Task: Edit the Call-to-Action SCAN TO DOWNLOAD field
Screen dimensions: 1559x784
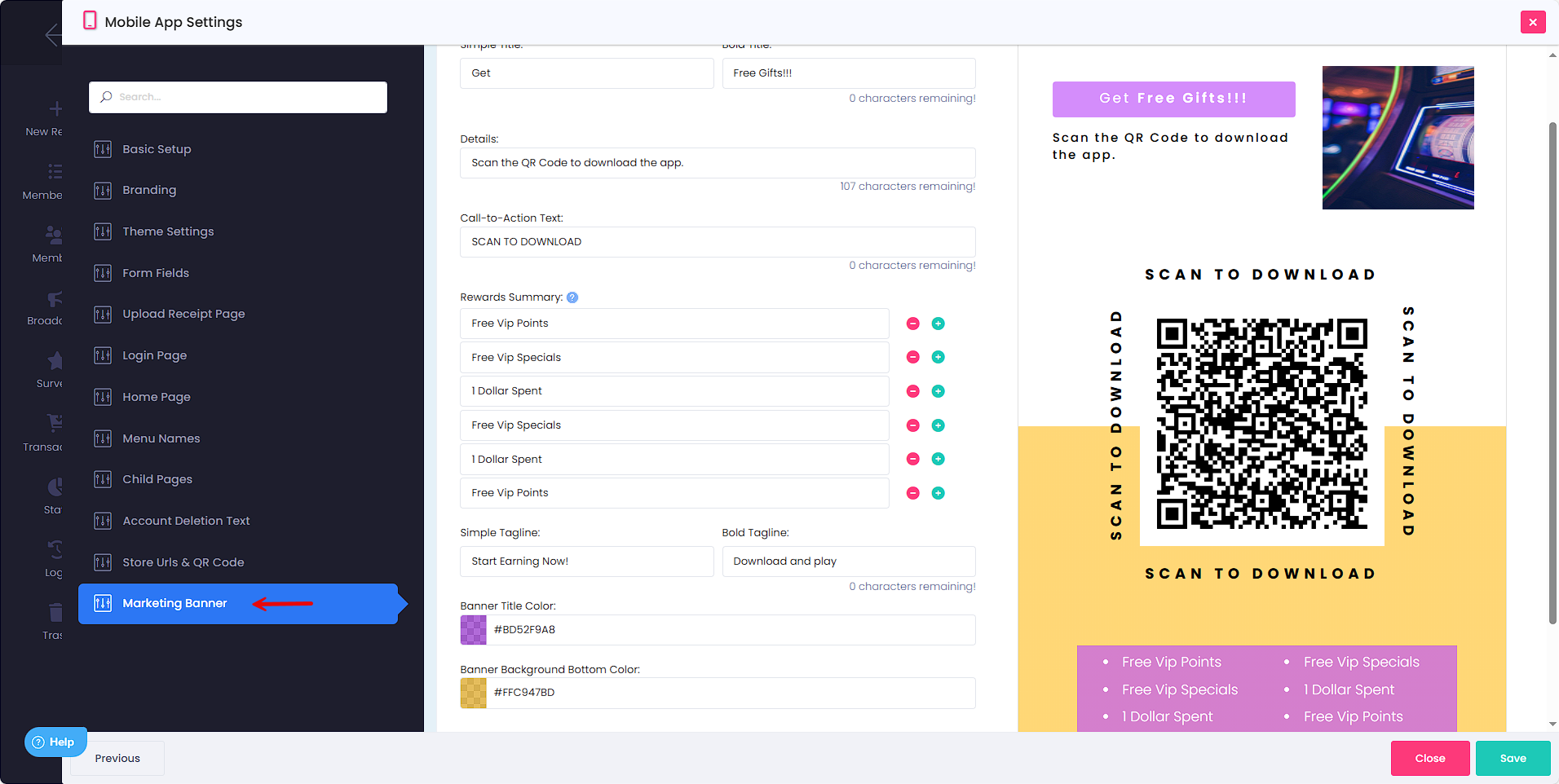Action: [x=718, y=242]
